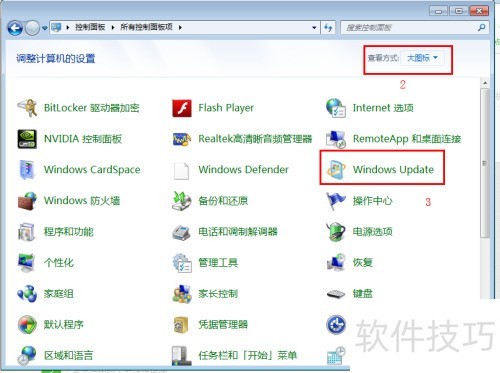
Task: Click the control panel icon in address bar
Action: [x=57, y=27]
